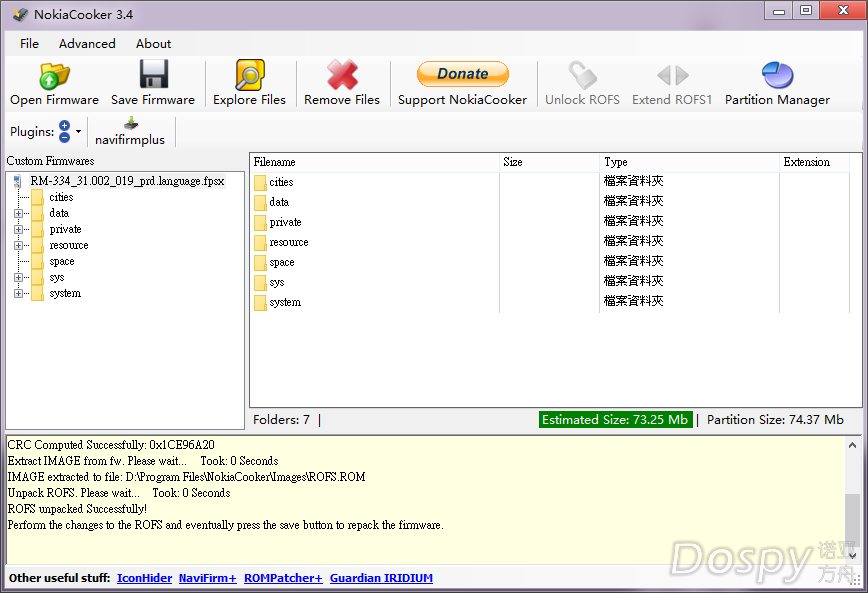Click the log panel vertical scrollbar
This screenshot has width=868, height=593.
851,500
